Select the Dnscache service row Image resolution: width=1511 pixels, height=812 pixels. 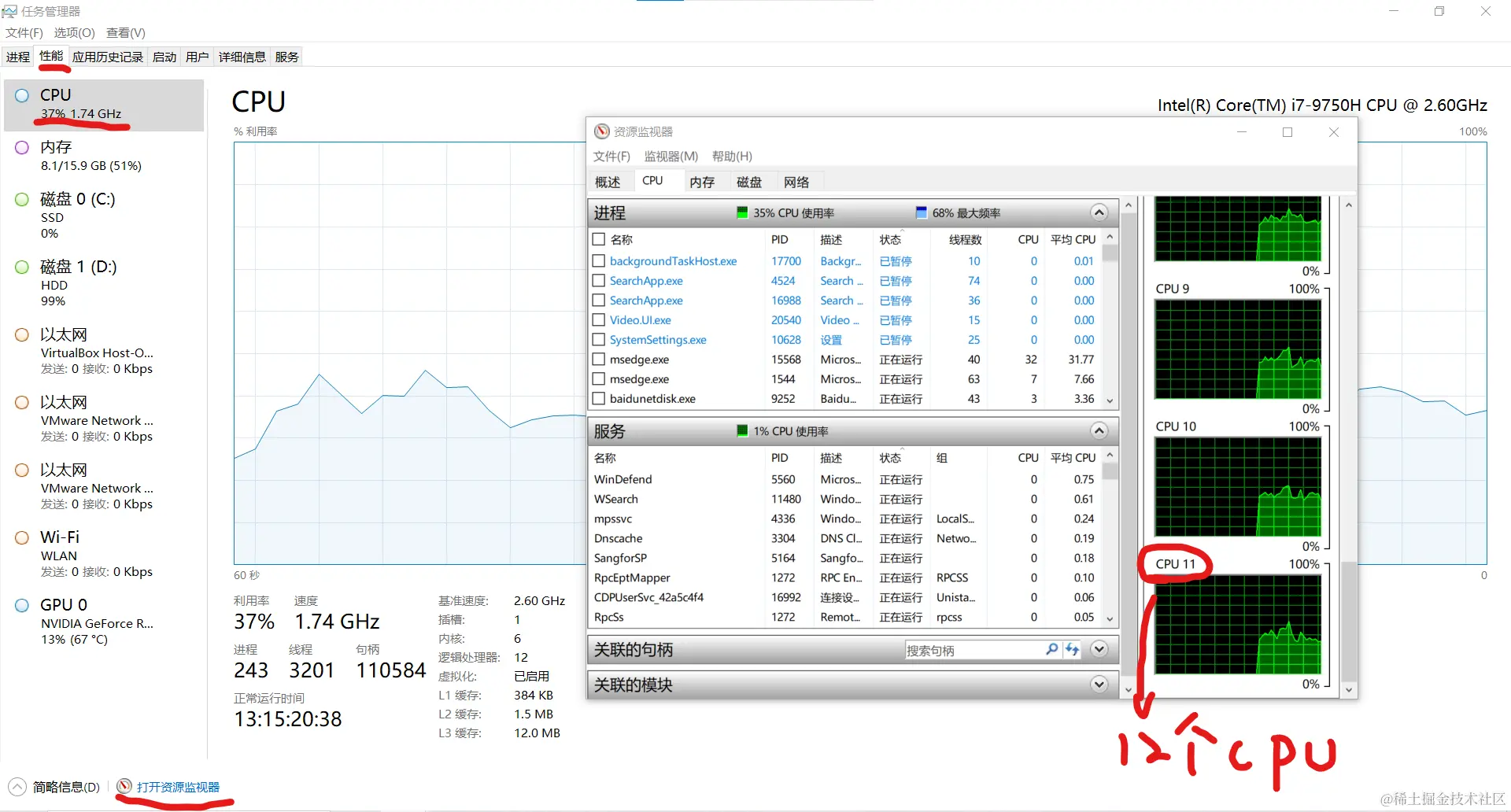[845, 538]
